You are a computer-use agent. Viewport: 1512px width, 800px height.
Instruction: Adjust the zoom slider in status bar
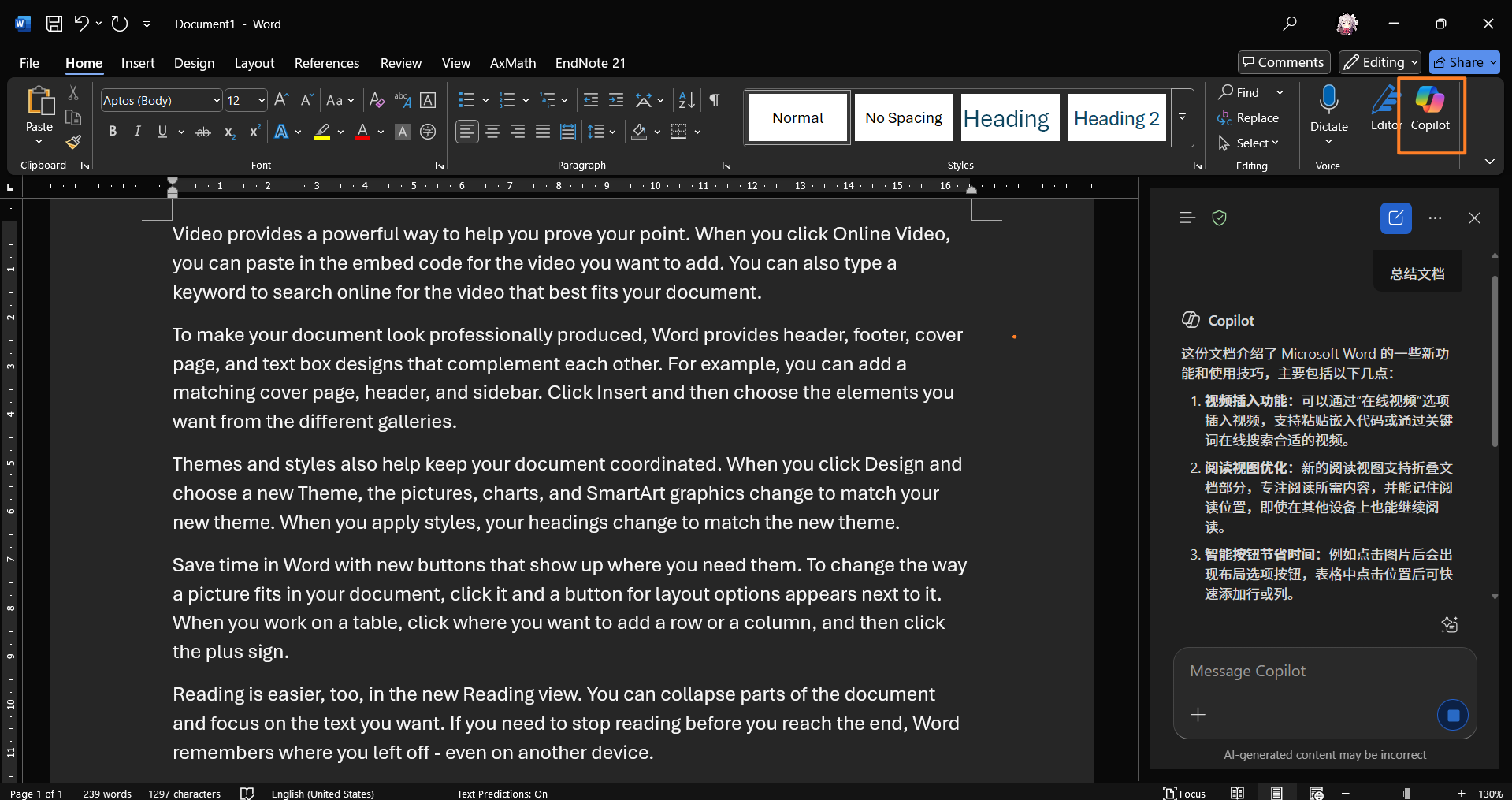coord(1406,794)
